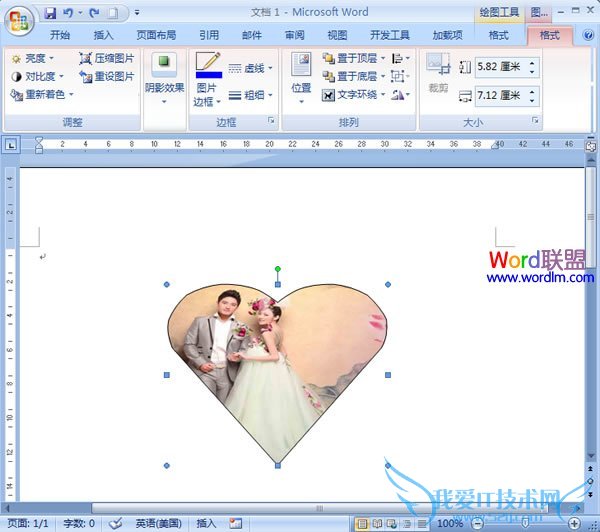Click the 英语(美国) language indicator

(x=159, y=523)
